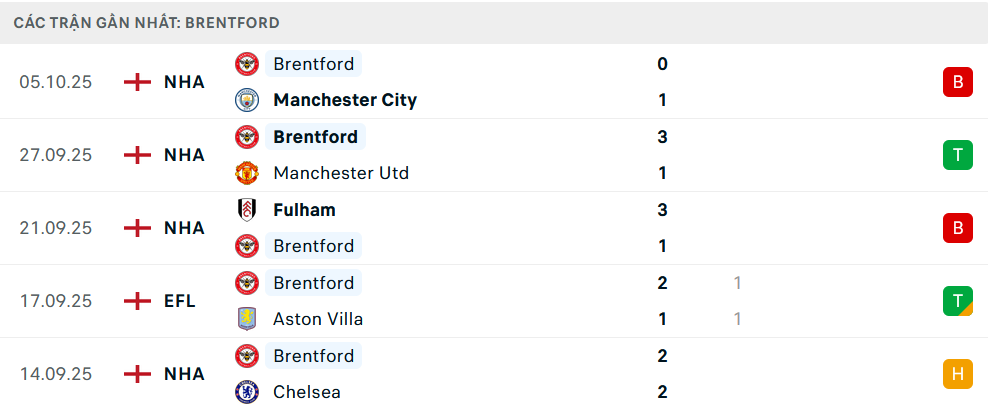
Task: Click the Aston Villa club crest
Action: click(x=246, y=319)
